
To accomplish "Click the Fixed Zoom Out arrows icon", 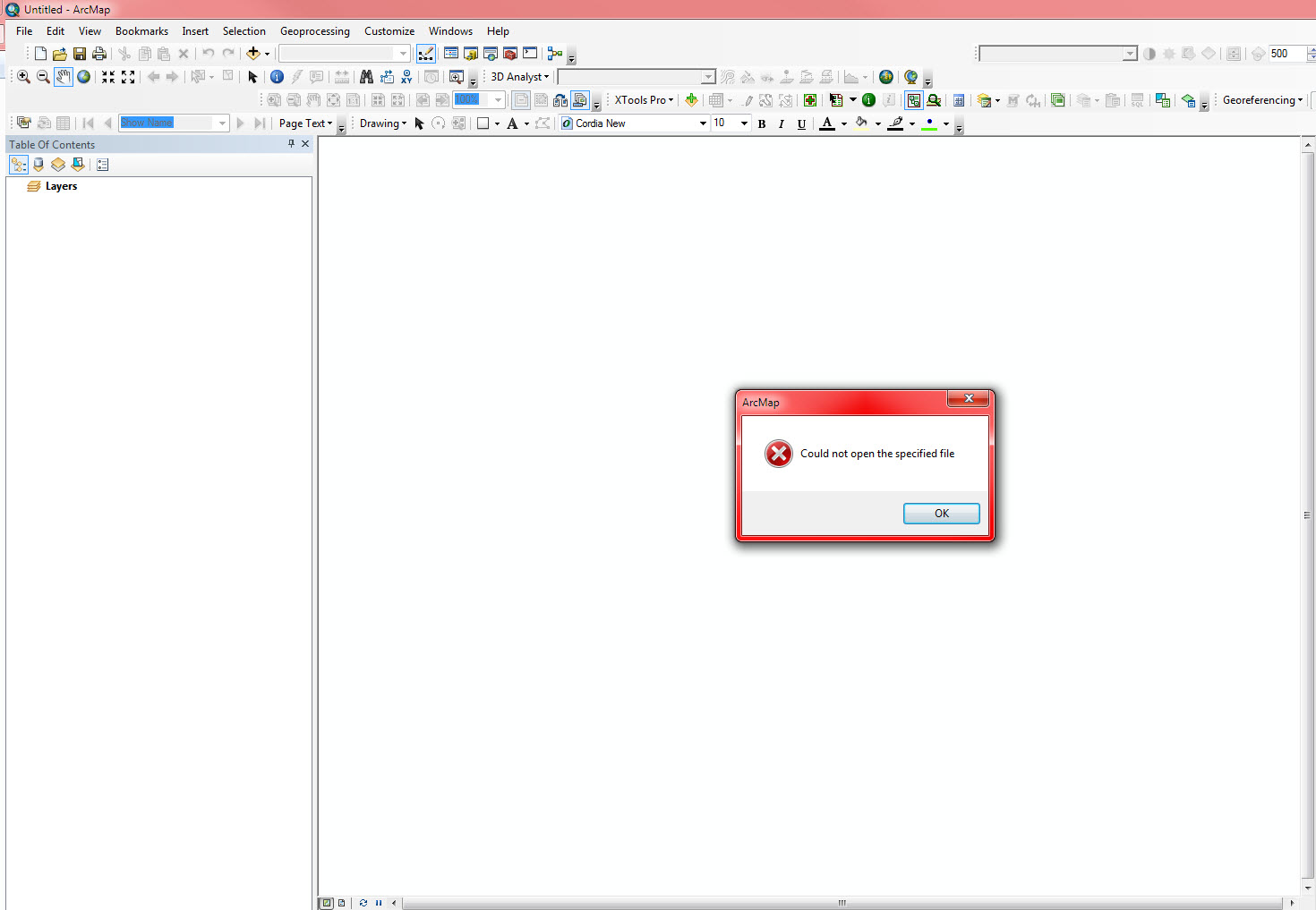I will coord(128,77).
